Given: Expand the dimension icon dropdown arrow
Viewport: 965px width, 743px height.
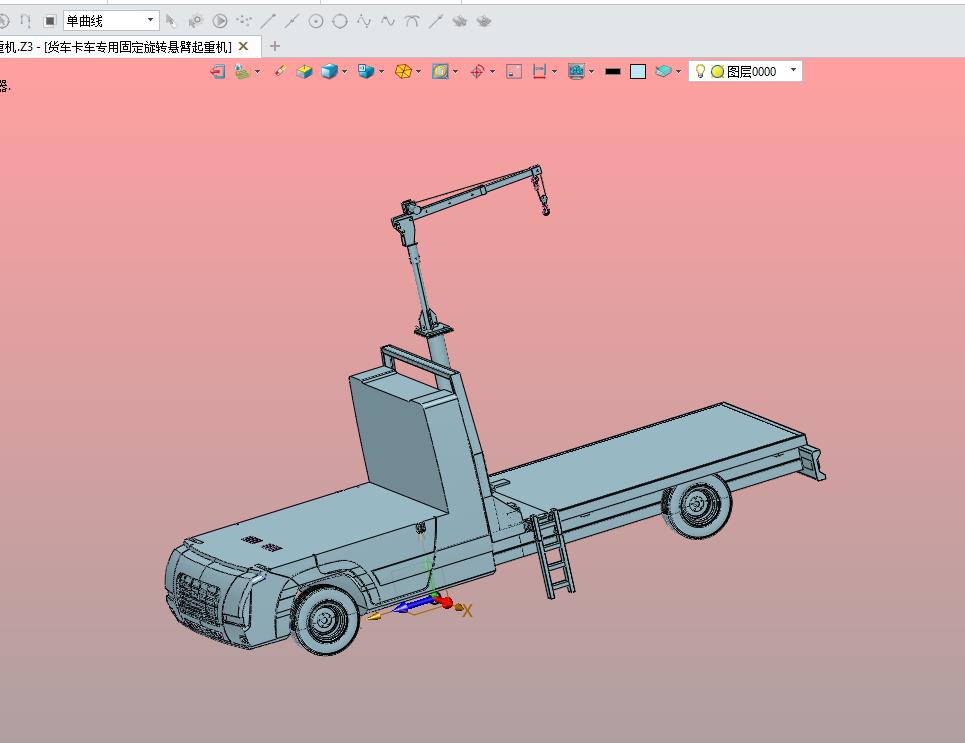Looking at the screenshot, I should pos(555,71).
